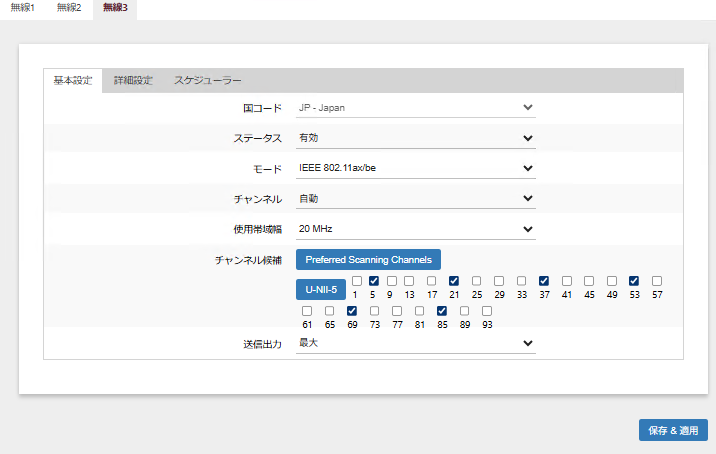Viewport: 716px width, 454px height.
Task: Expand the ステータス dropdown showing 有効
Action: tap(415, 138)
